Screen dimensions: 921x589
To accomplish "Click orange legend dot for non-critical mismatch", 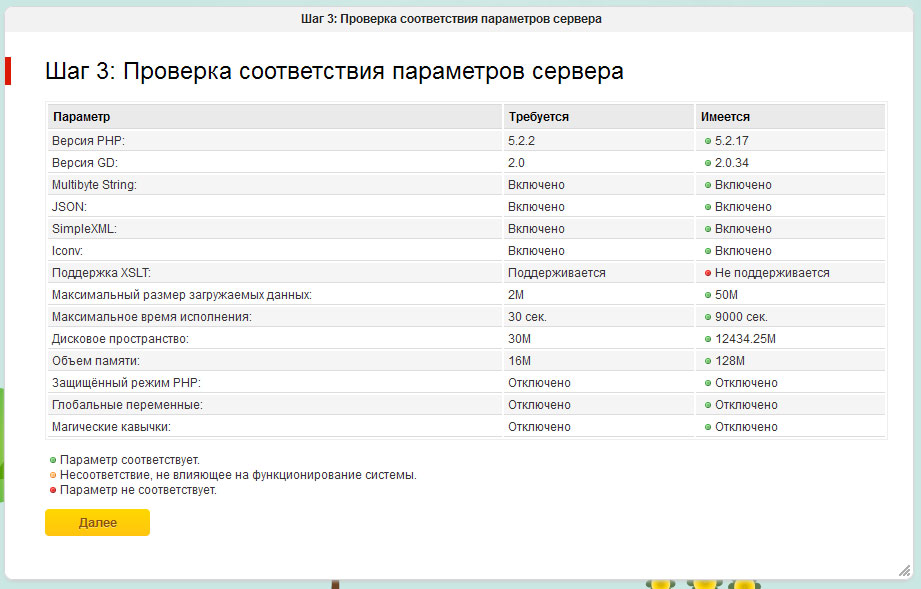I will pyautogui.click(x=53, y=475).
